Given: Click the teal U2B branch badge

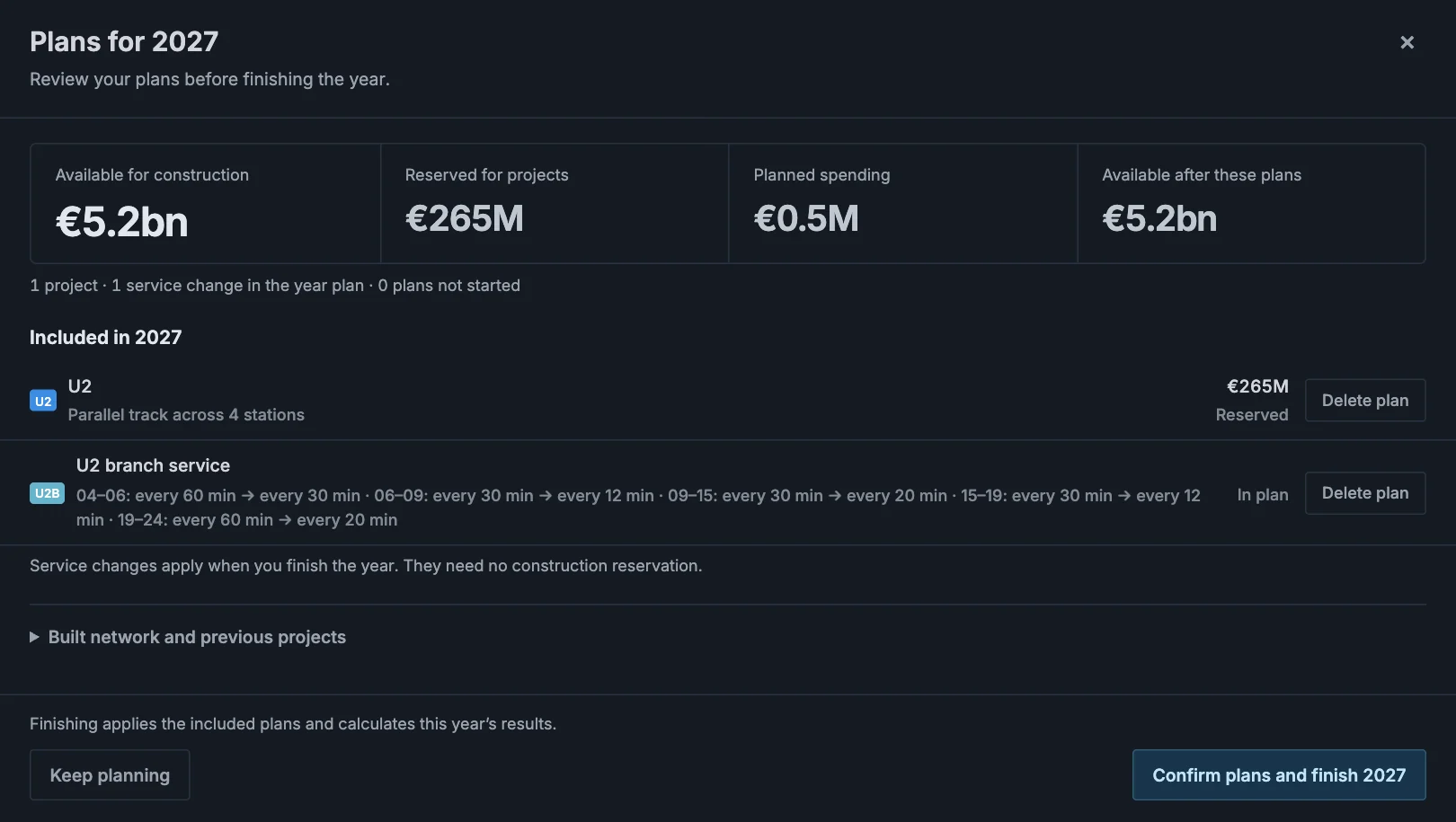Looking at the screenshot, I should (47, 493).
